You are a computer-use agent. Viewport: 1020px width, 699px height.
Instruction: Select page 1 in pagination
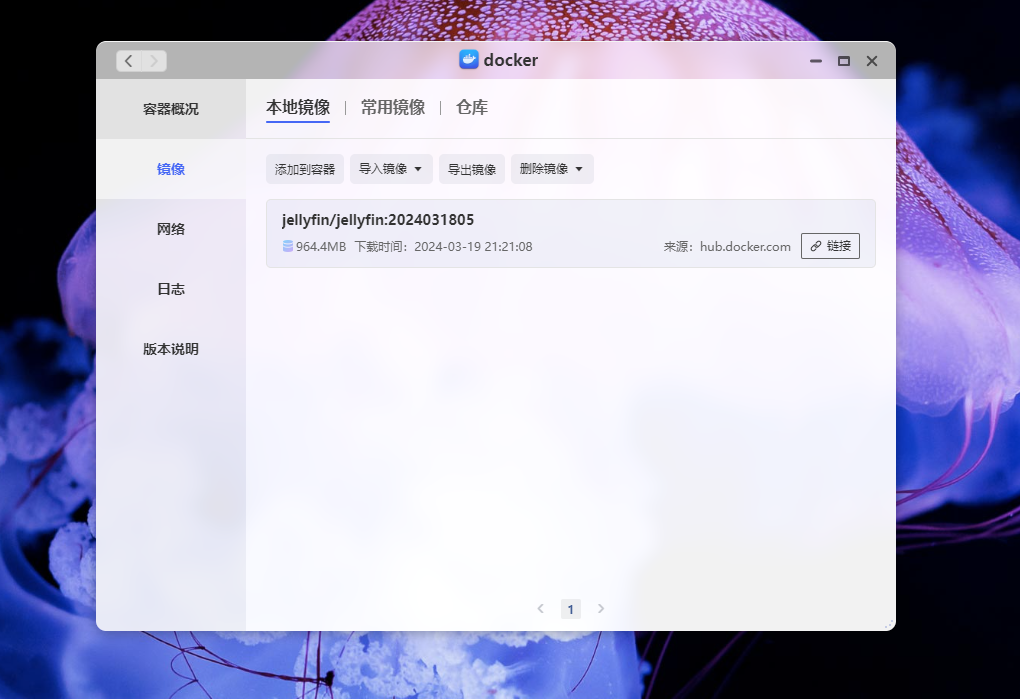[571, 609]
